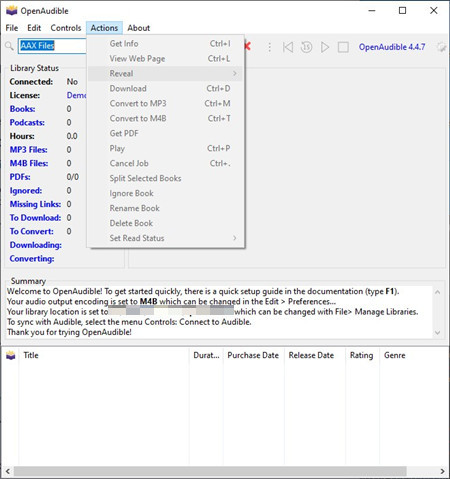Expand the Reveal submenu
The width and height of the screenshot is (450, 479).
[166, 74]
